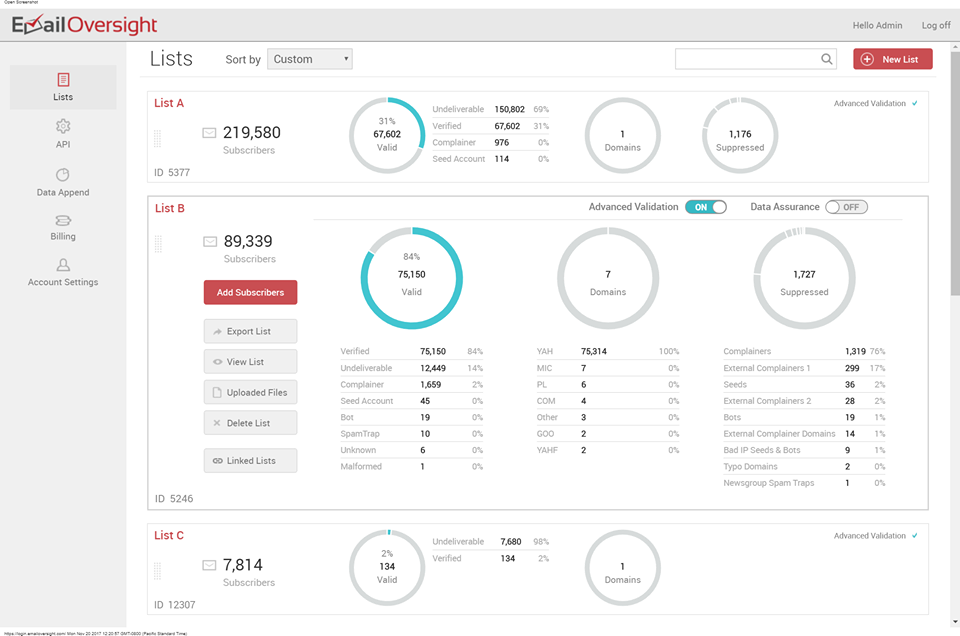Viewport: 960px width, 636px height.
Task: Grab the drag handle of List A
Action: [157, 139]
